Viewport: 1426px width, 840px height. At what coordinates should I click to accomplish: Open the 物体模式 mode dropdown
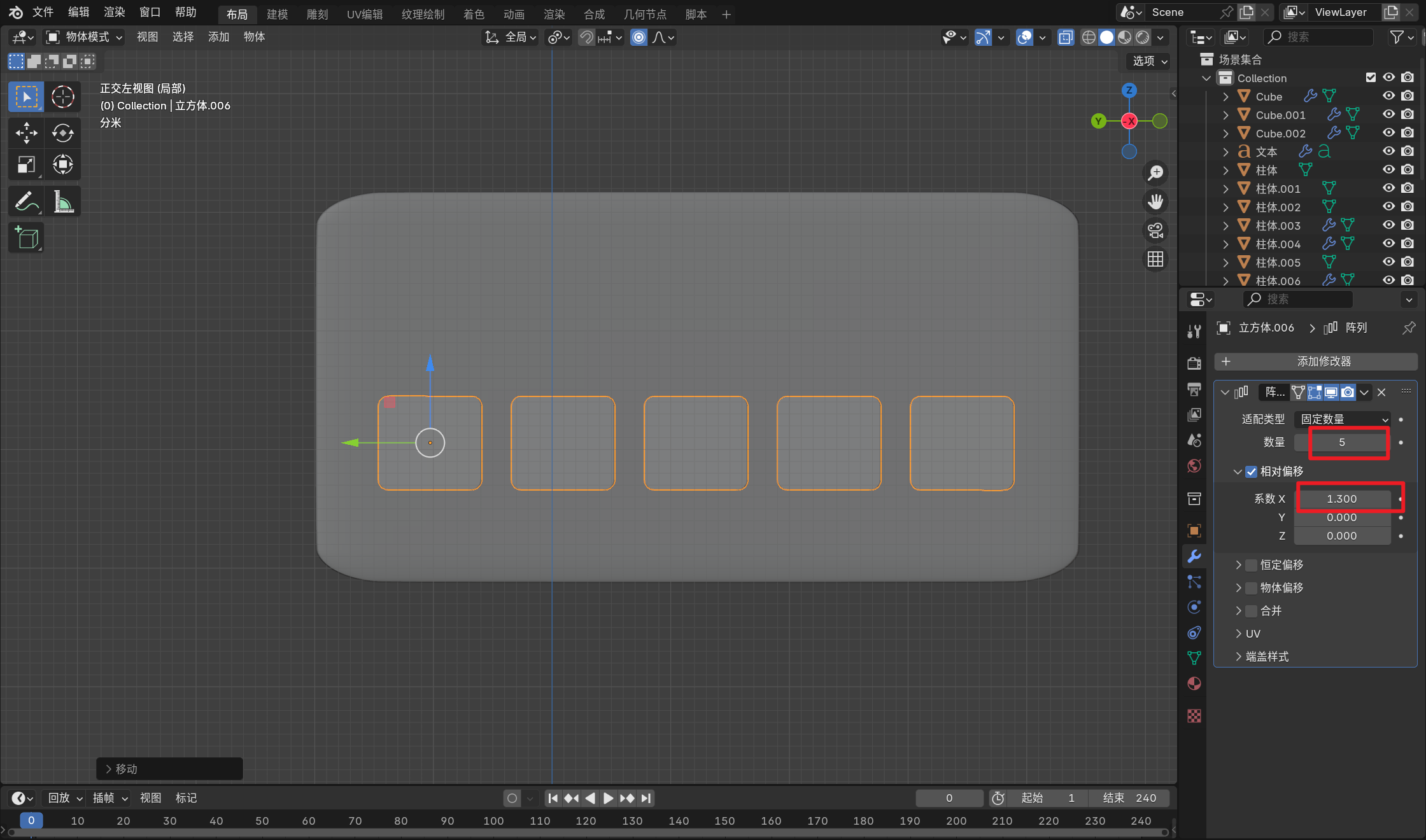pos(83,37)
